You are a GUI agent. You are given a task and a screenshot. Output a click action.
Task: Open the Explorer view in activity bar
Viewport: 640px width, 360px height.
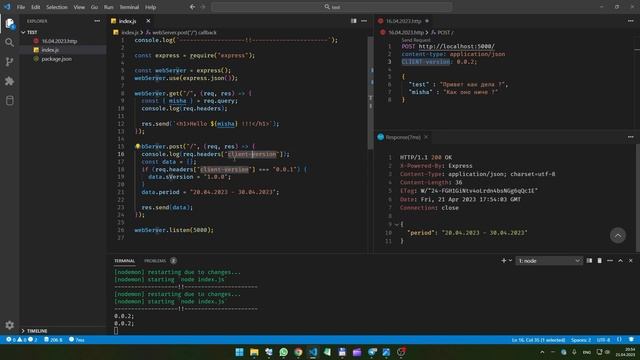[10, 24]
